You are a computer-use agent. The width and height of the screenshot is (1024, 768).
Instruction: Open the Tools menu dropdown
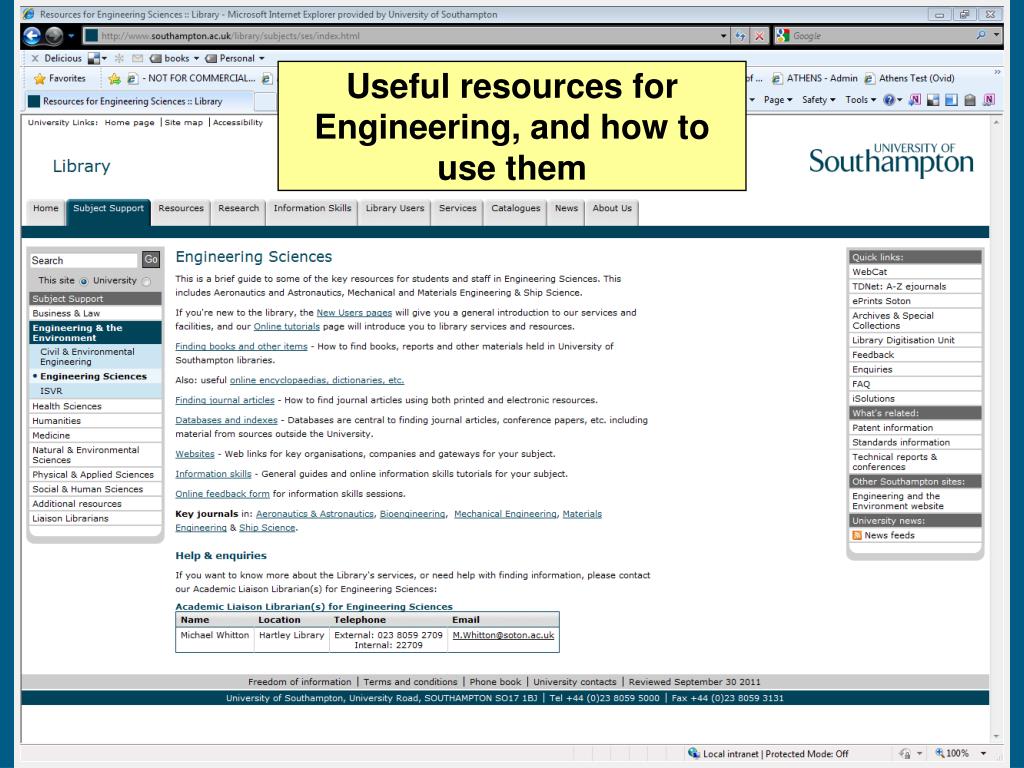pos(860,100)
